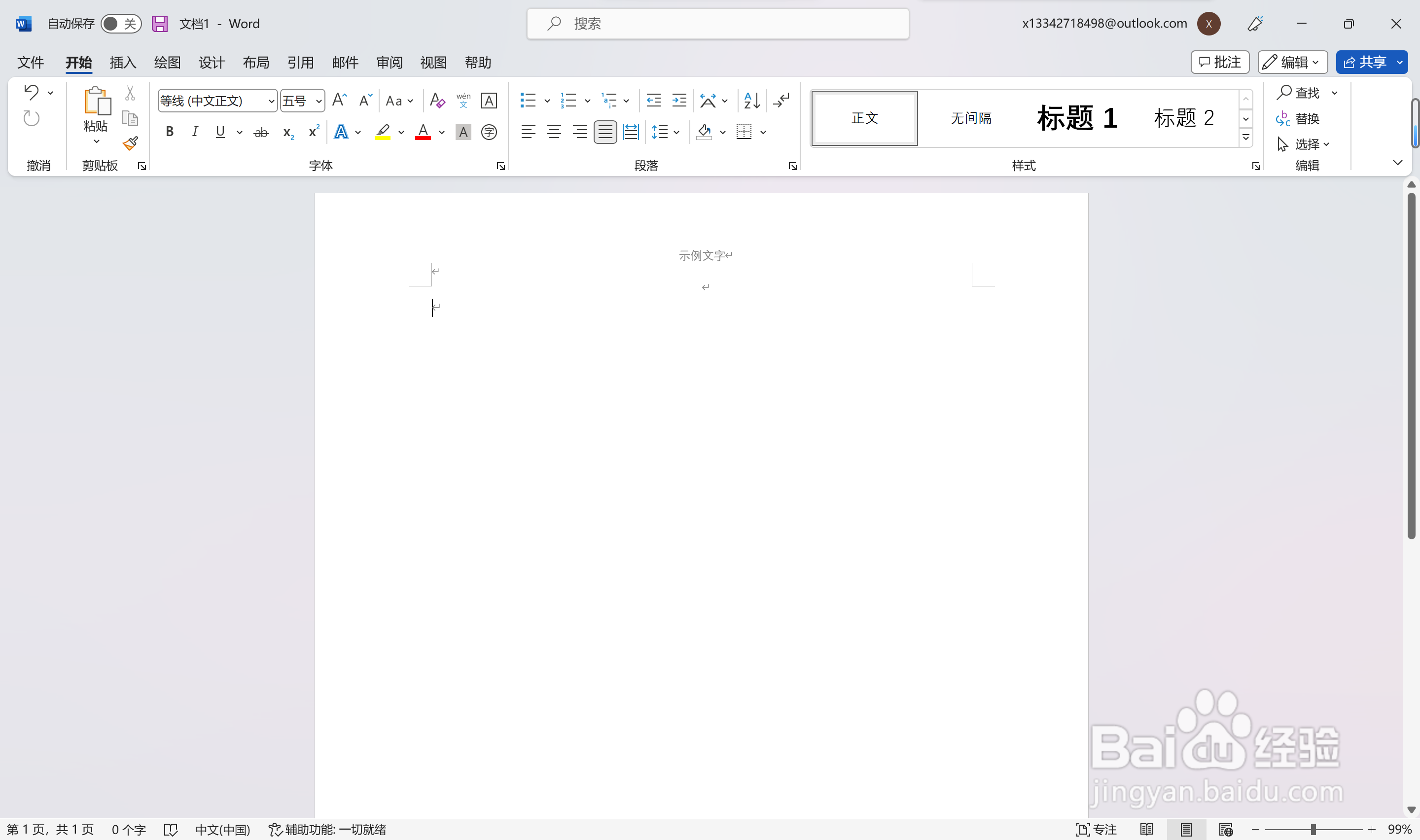Expand the numbered list dropdown arrow

point(587,102)
